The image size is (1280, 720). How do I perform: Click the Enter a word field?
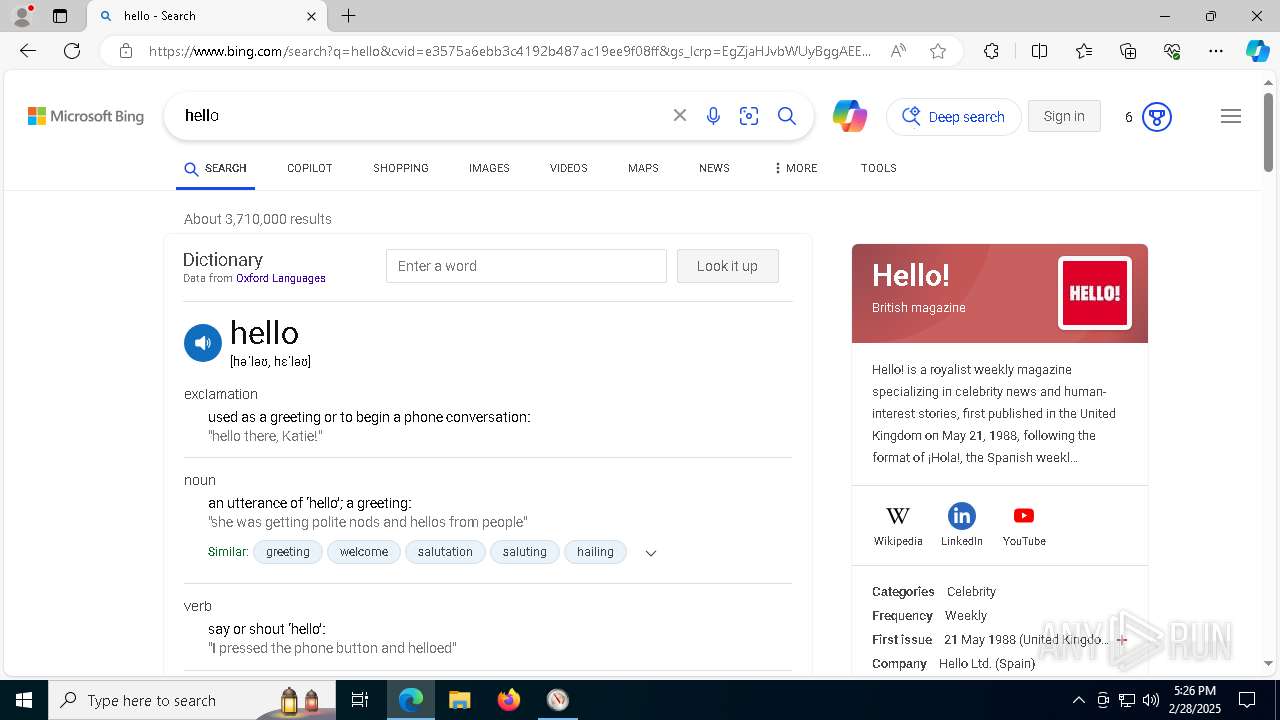pos(526,266)
